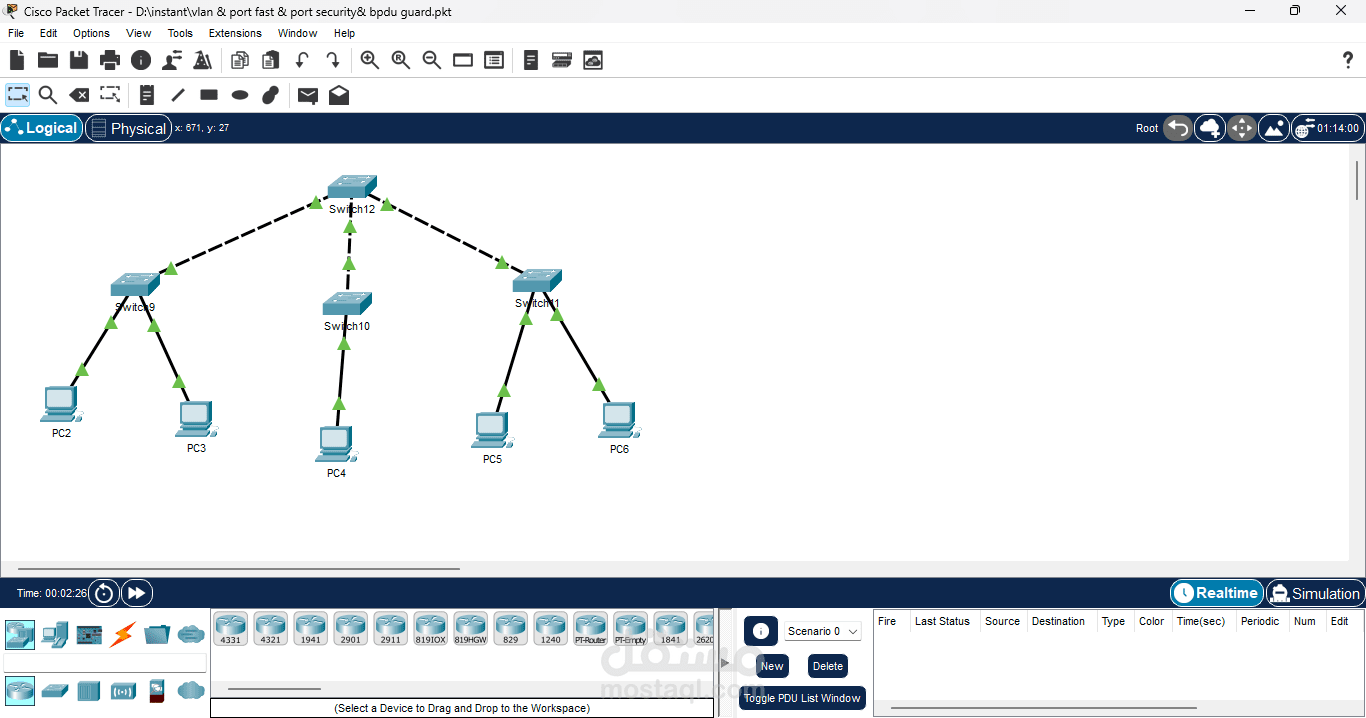Switch to Realtime mode

(1216, 593)
